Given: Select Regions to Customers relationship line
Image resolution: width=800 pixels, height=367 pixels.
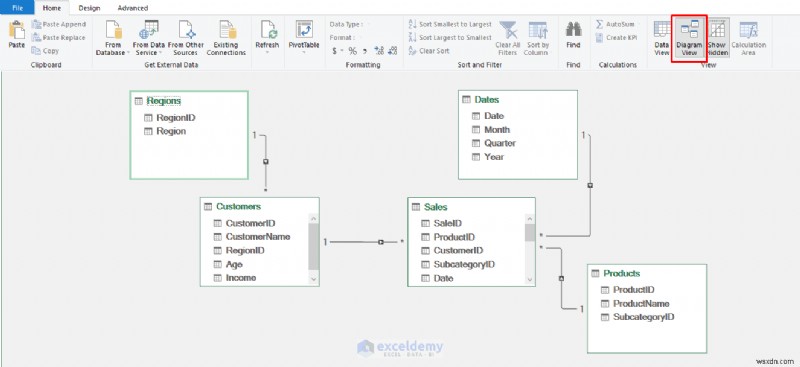Looking at the screenshot, I should (266, 162).
